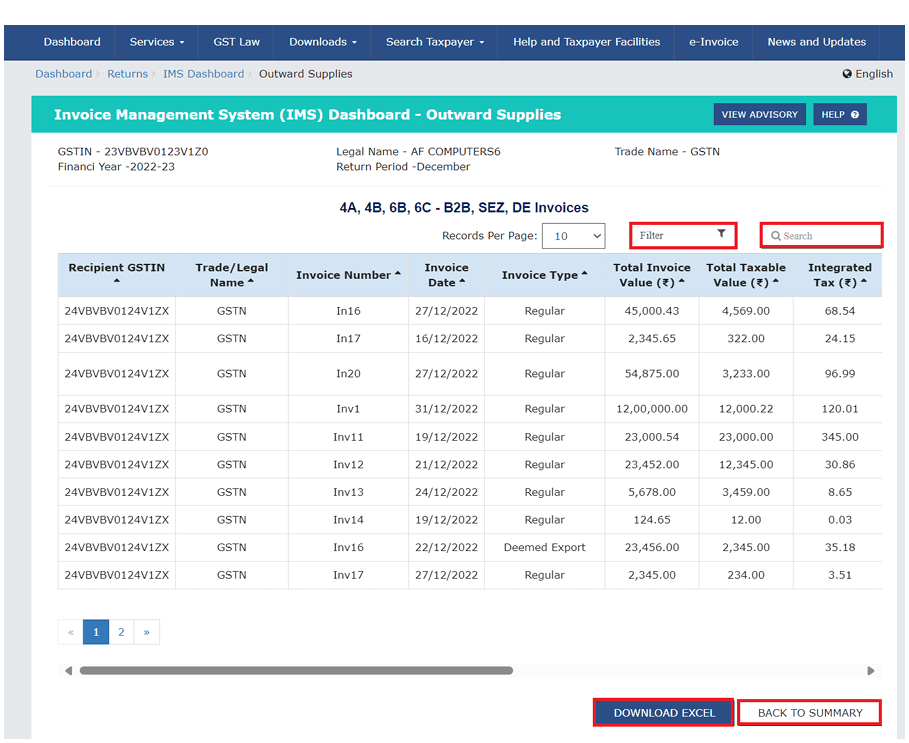Viewport: 909px width, 743px height.
Task: Expand the Services menu
Action: (157, 42)
